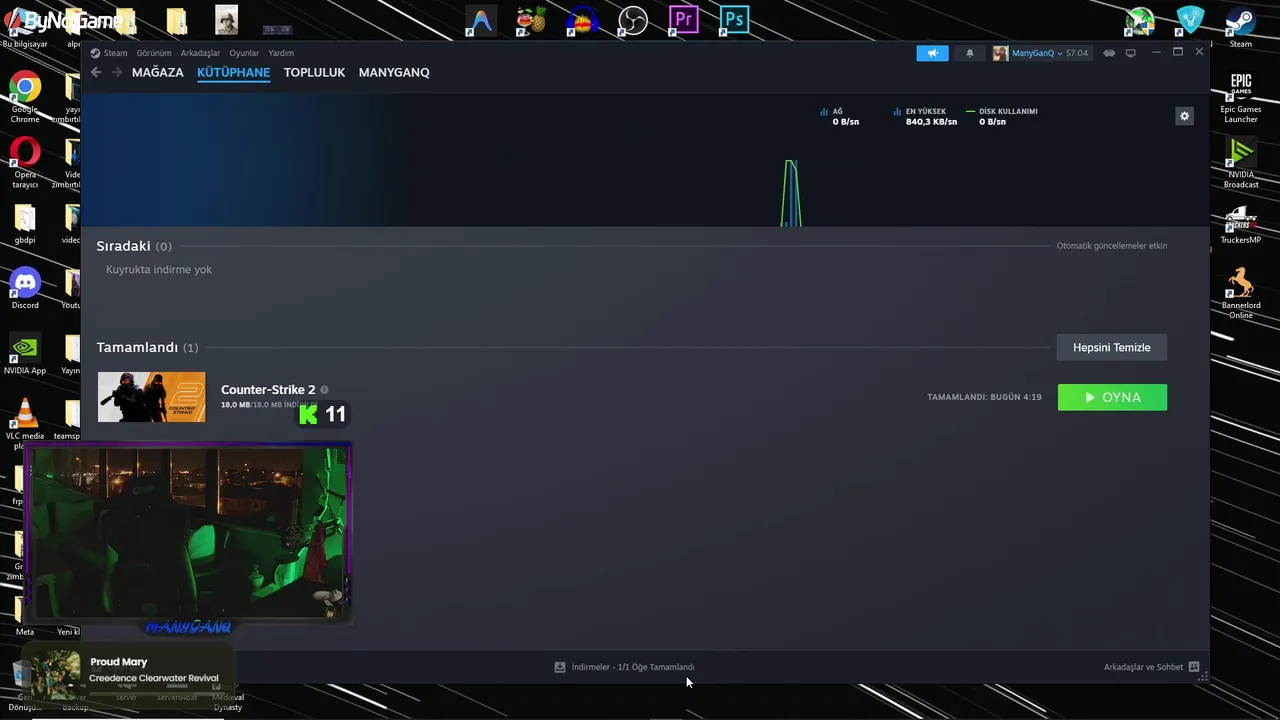Open the ManyGanQ profile avatar

[1000, 53]
